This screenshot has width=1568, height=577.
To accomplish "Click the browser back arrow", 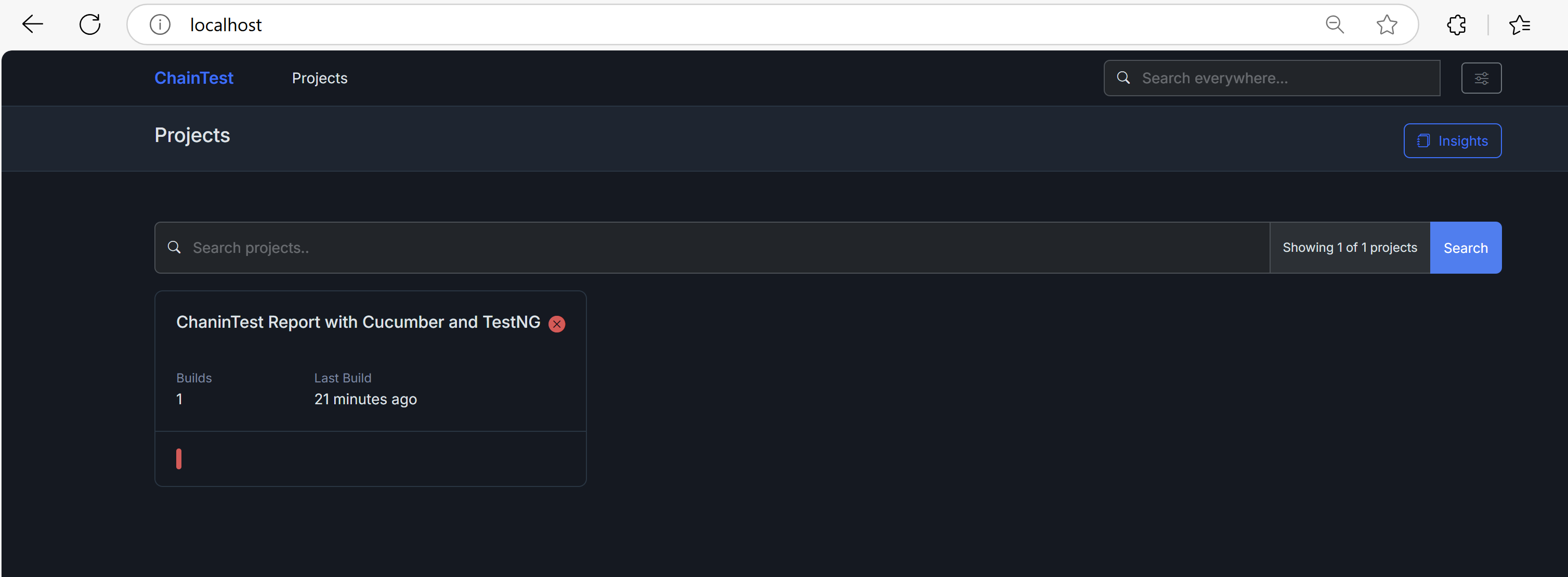I will click(x=32, y=24).
